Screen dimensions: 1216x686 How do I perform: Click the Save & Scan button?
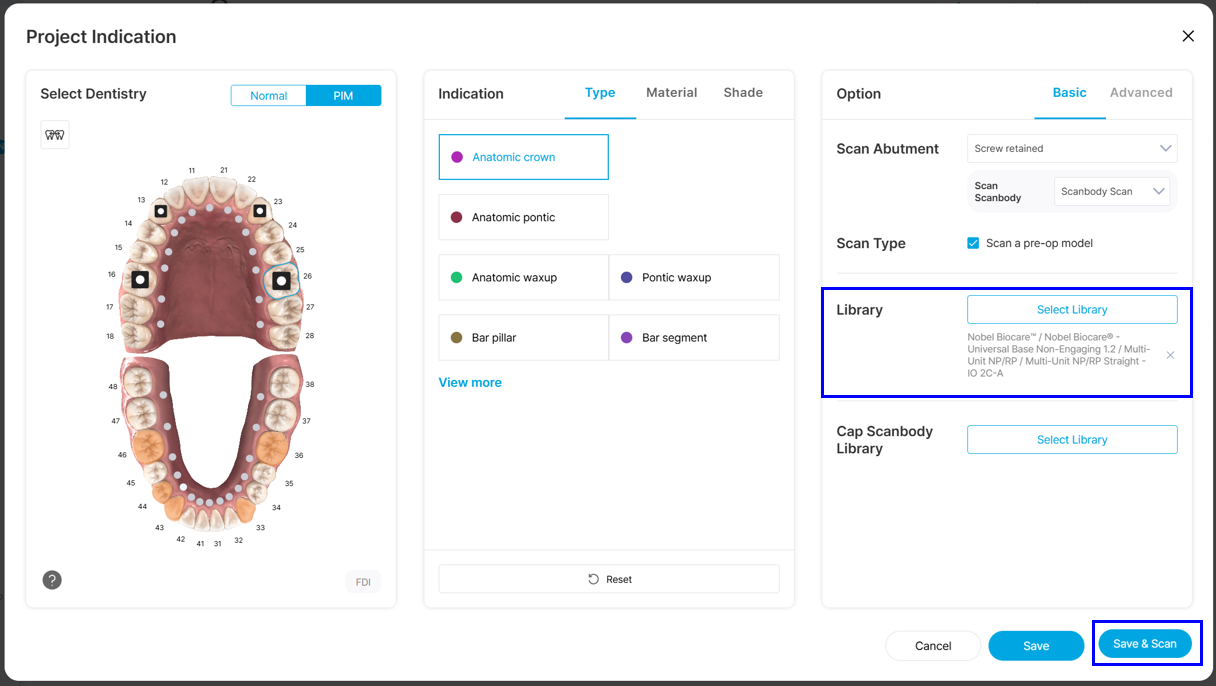pos(1145,643)
